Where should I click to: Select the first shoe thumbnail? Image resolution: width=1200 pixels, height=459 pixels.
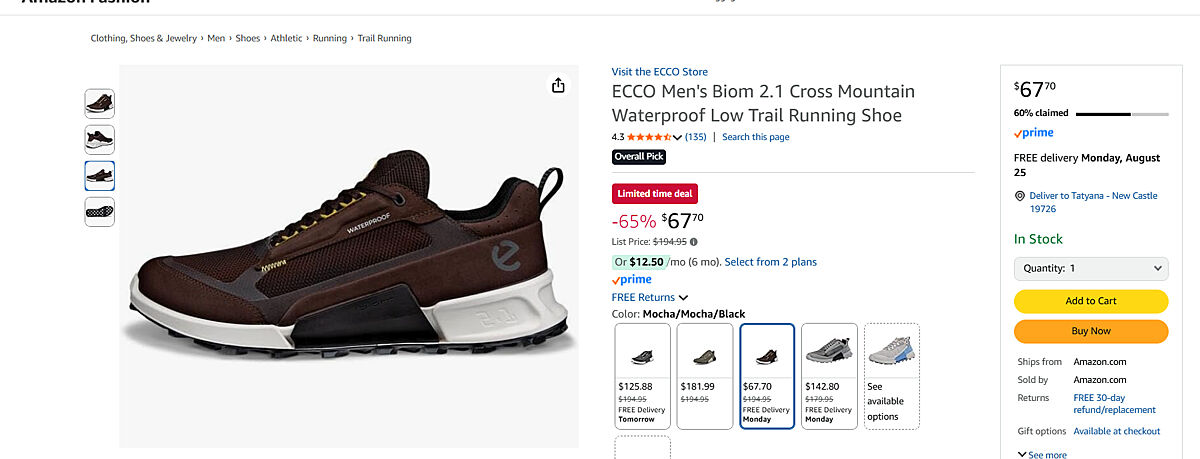coord(99,103)
